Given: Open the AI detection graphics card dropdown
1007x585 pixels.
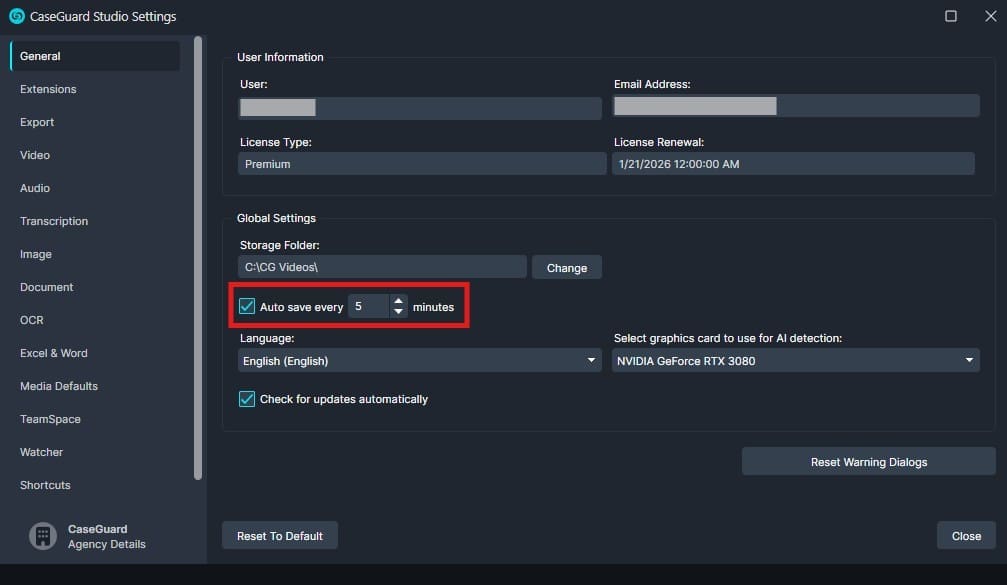Looking at the screenshot, I should coord(795,360).
